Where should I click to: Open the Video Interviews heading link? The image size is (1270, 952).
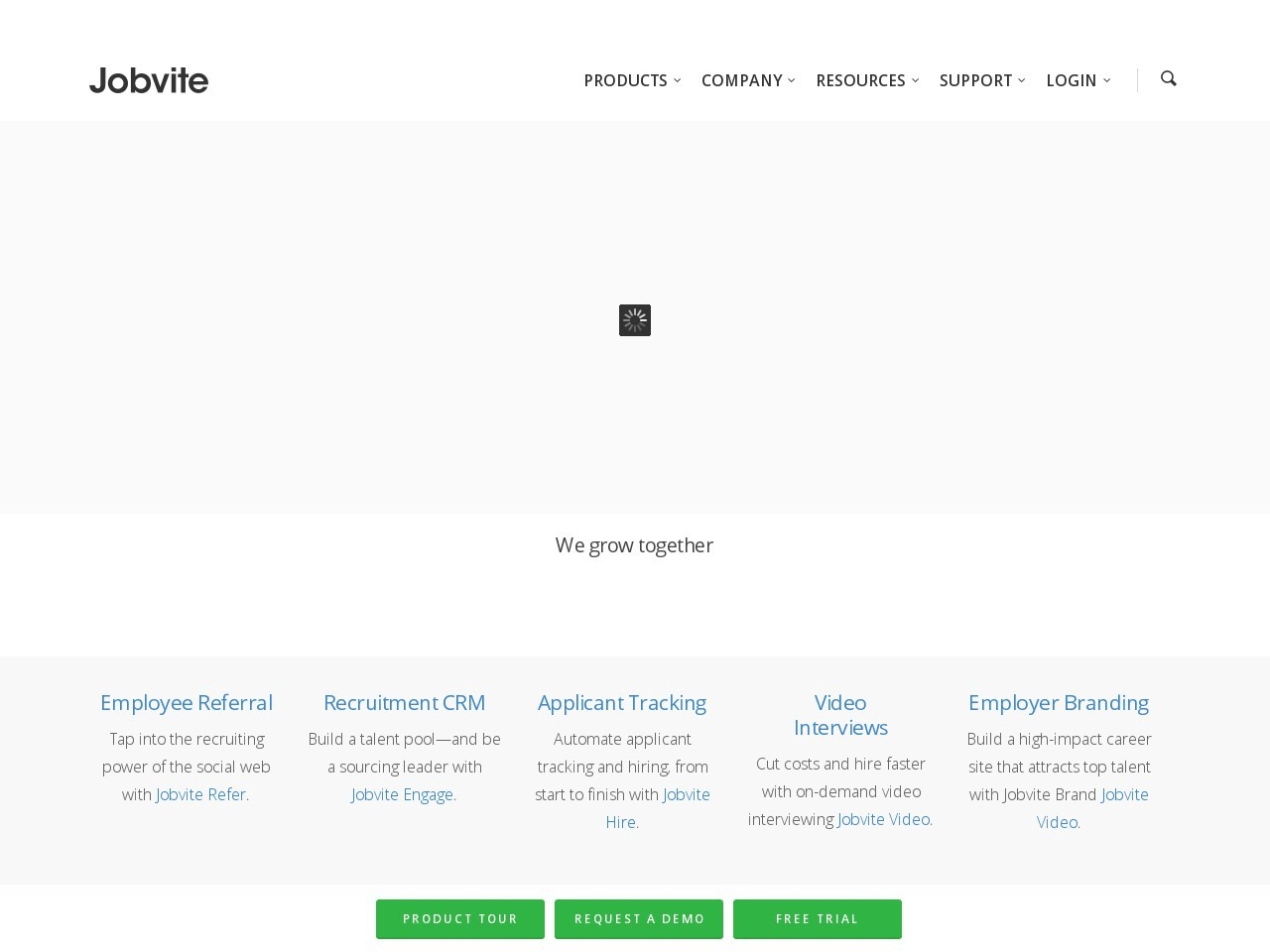840,715
